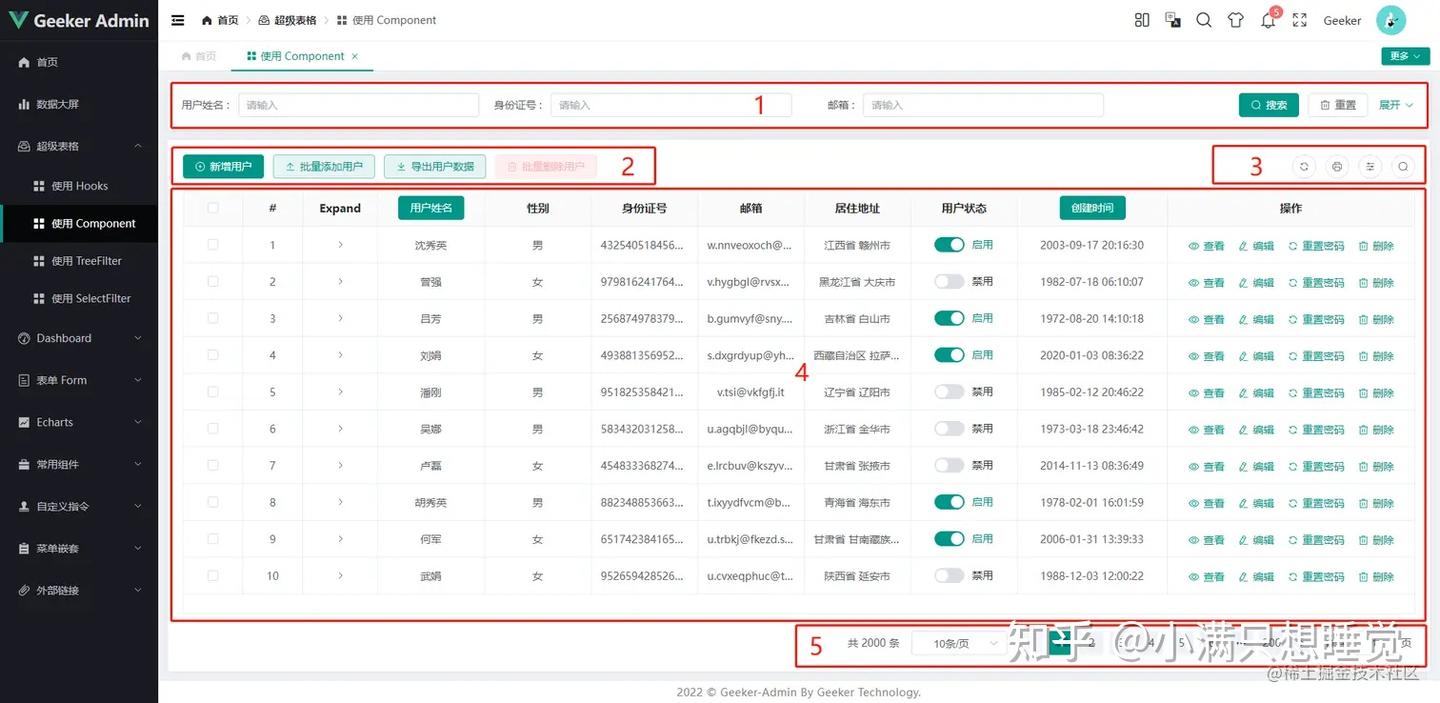Open the notification bell with badge 5
1440x703 pixels.
click(x=1268, y=21)
